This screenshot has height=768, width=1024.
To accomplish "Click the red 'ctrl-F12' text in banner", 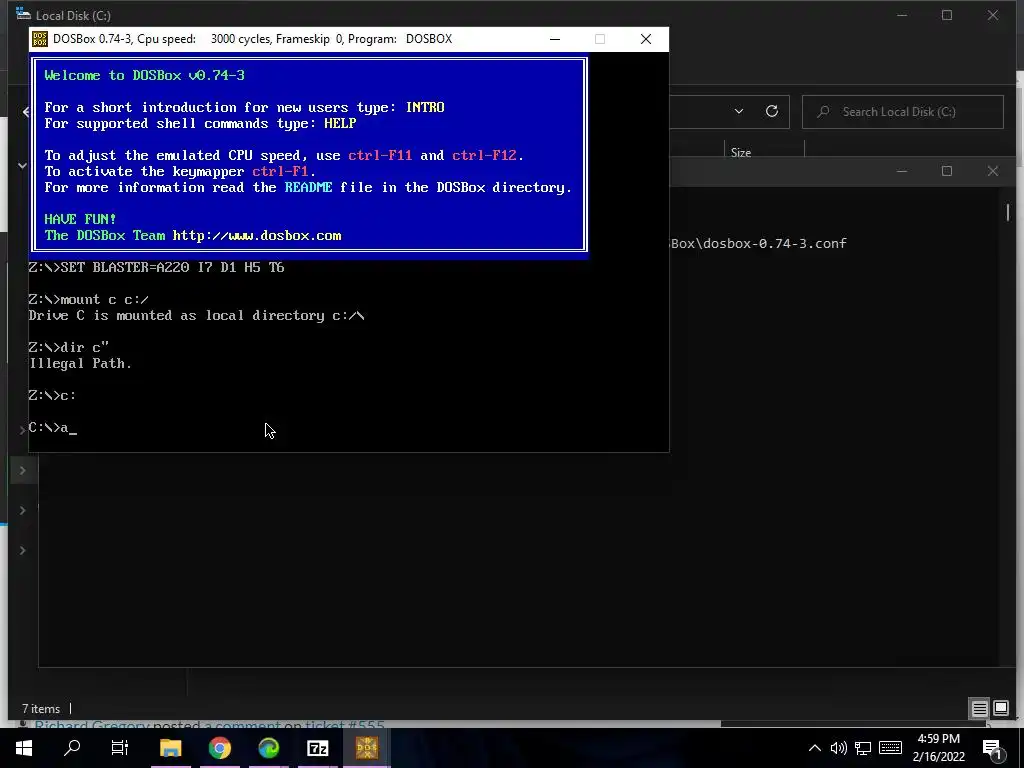I will click(484, 155).
